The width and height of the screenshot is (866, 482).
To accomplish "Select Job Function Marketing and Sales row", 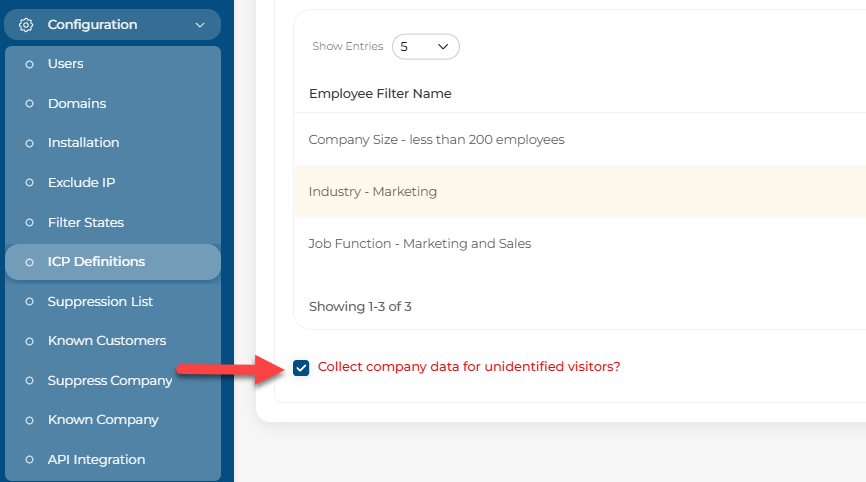I will [420, 244].
